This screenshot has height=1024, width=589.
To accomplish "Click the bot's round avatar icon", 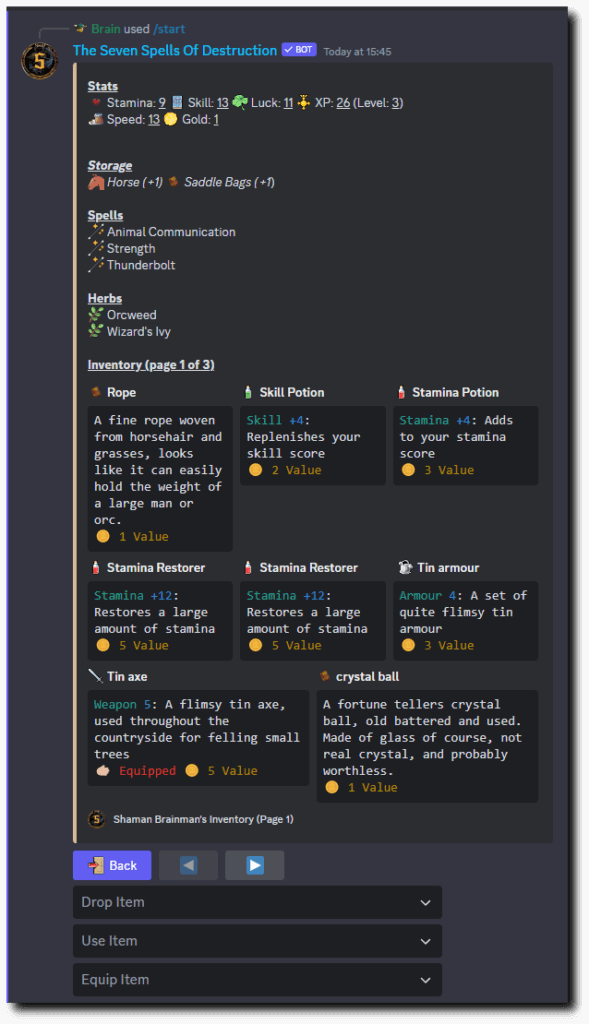I will [x=40, y=61].
